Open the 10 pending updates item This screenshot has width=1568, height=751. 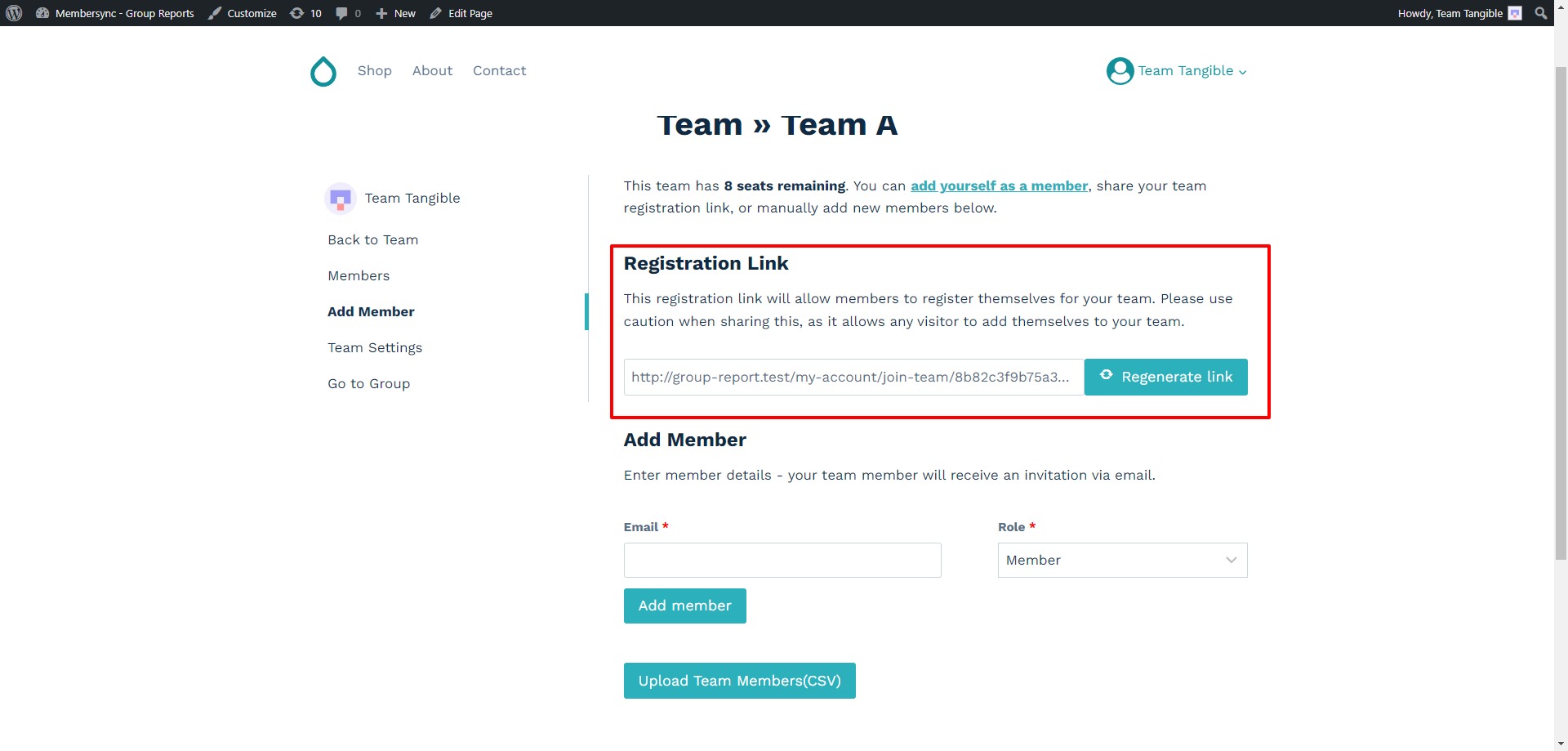click(x=306, y=13)
